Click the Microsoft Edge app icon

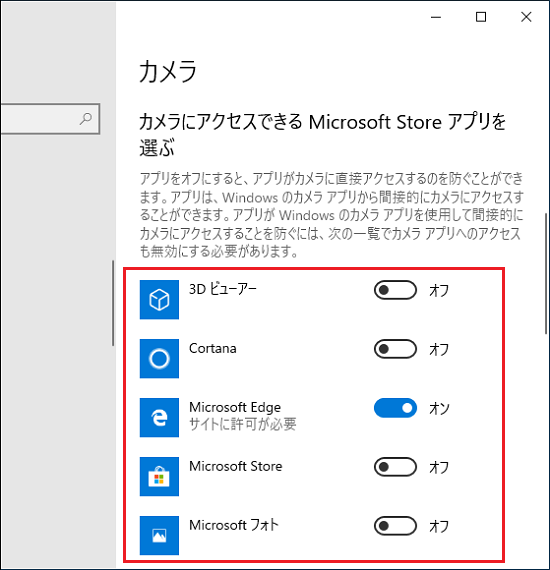159,417
